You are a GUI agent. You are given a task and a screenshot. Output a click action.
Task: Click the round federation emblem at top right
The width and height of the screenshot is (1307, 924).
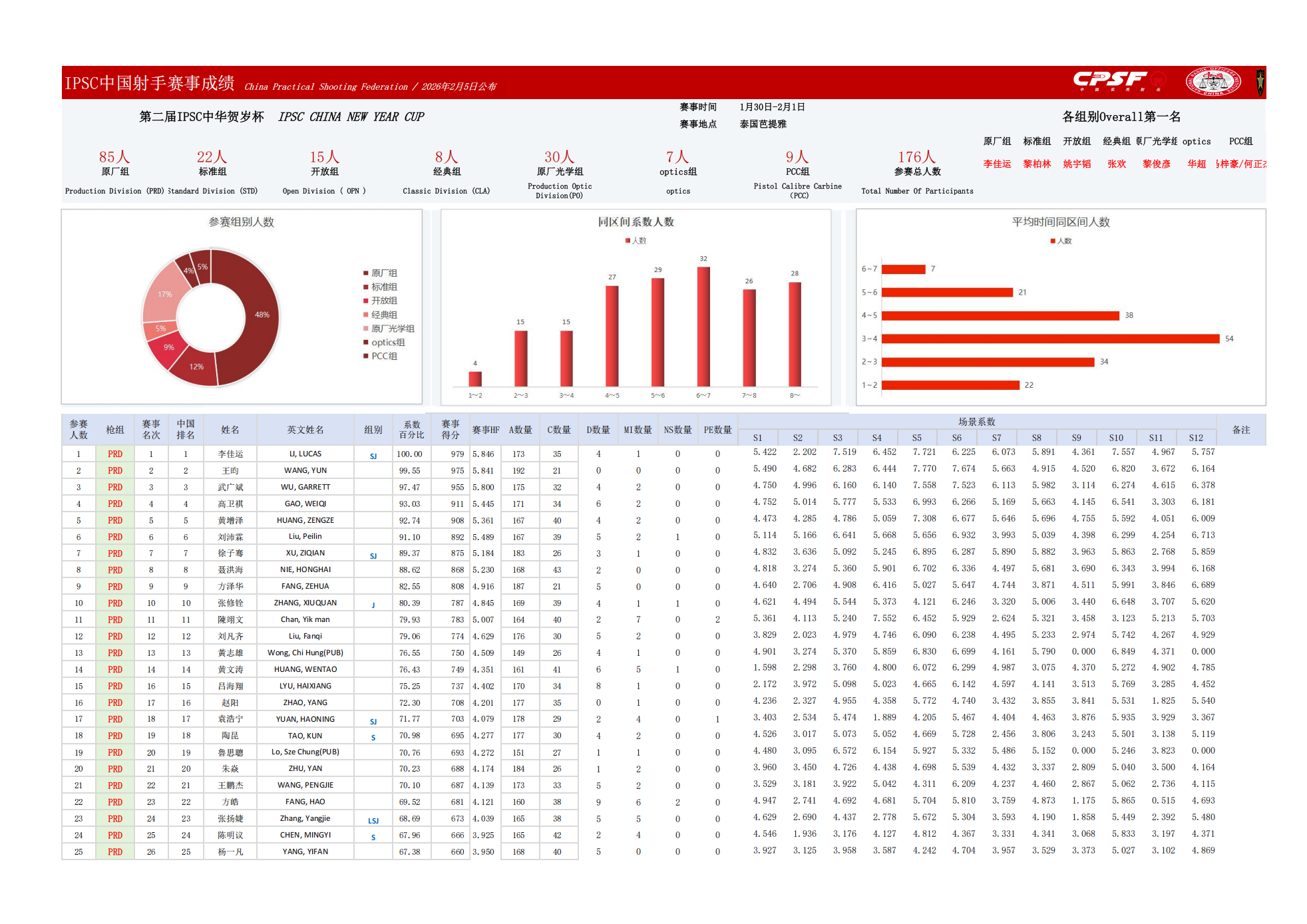click(1213, 82)
